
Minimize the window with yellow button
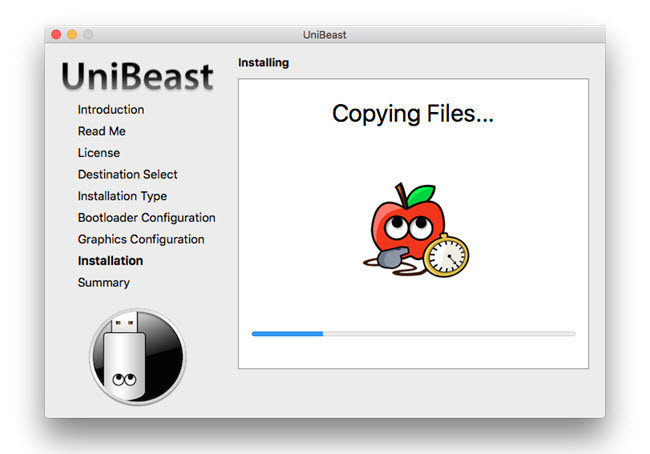[x=72, y=34]
